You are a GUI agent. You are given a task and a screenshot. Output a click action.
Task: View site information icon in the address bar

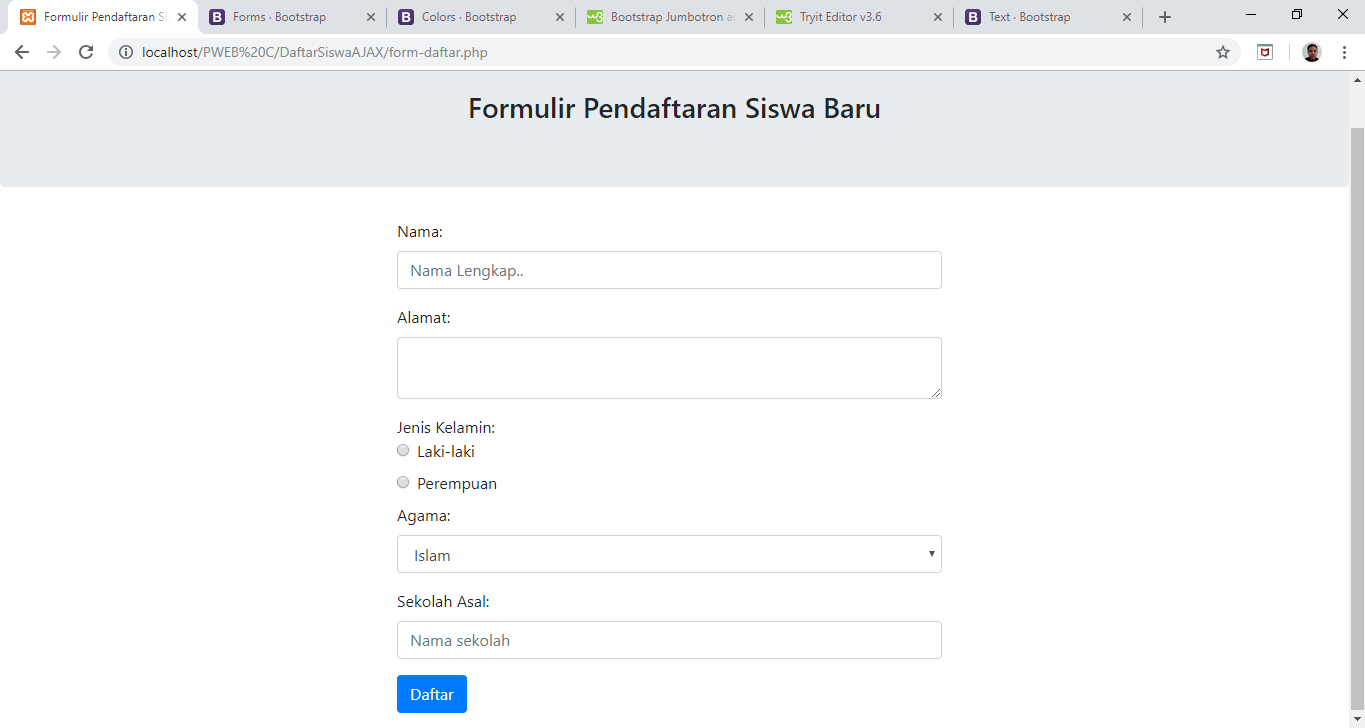126,52
